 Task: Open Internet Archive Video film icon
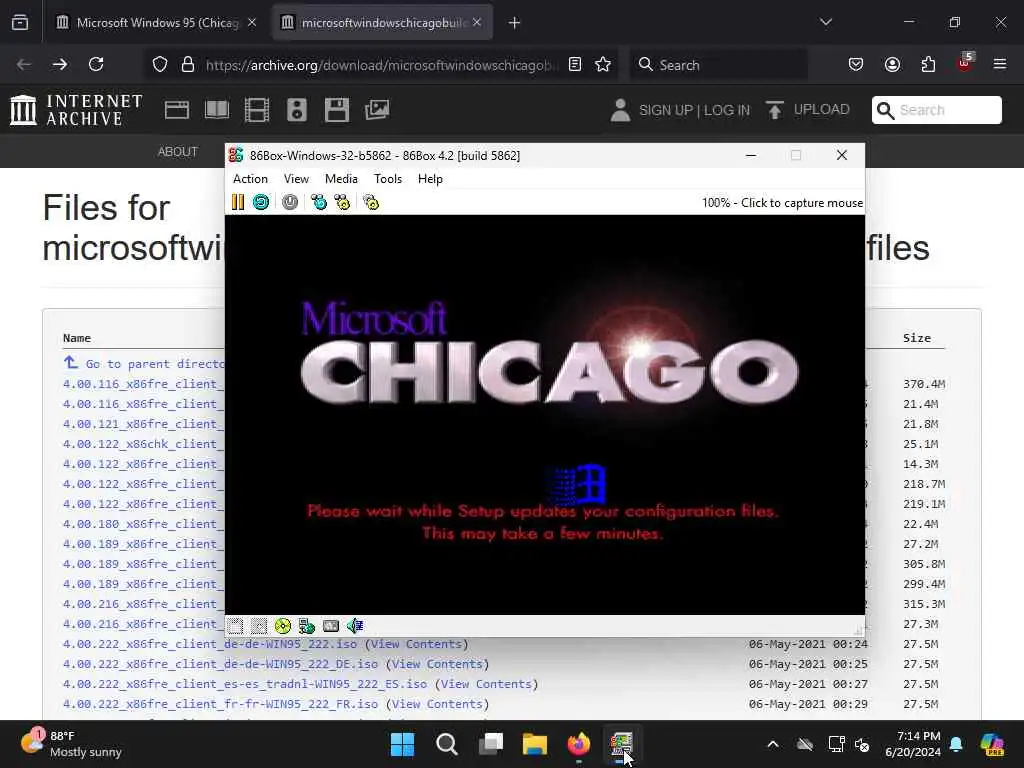coord(257,110)
